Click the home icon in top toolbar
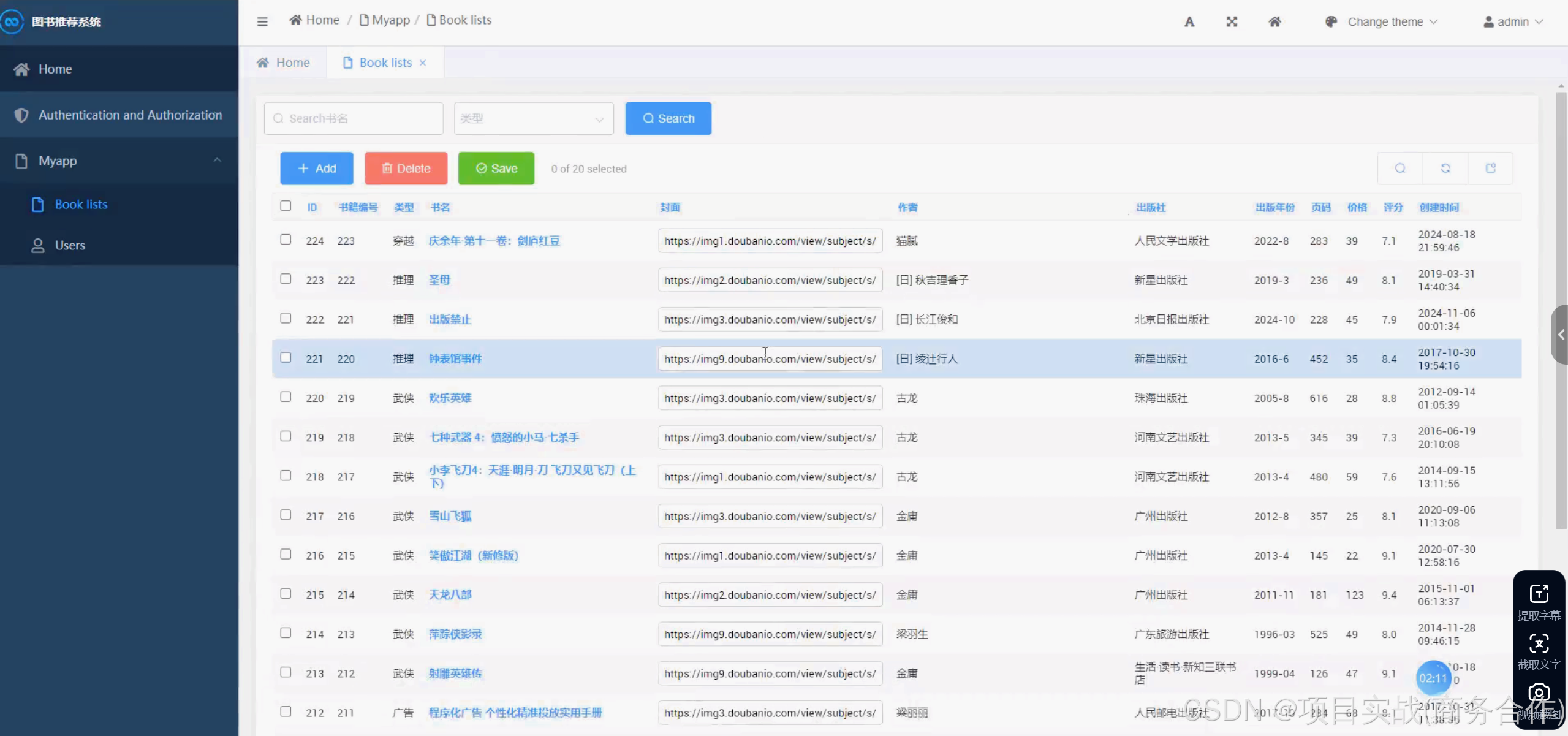This screenshot has width=1568, height=736. [1274, 22]
